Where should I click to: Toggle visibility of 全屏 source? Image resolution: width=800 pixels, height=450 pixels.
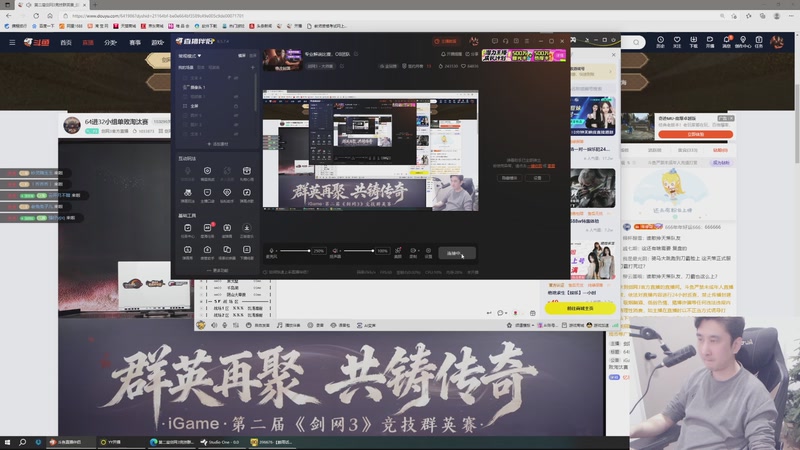(x=236, y=106)
